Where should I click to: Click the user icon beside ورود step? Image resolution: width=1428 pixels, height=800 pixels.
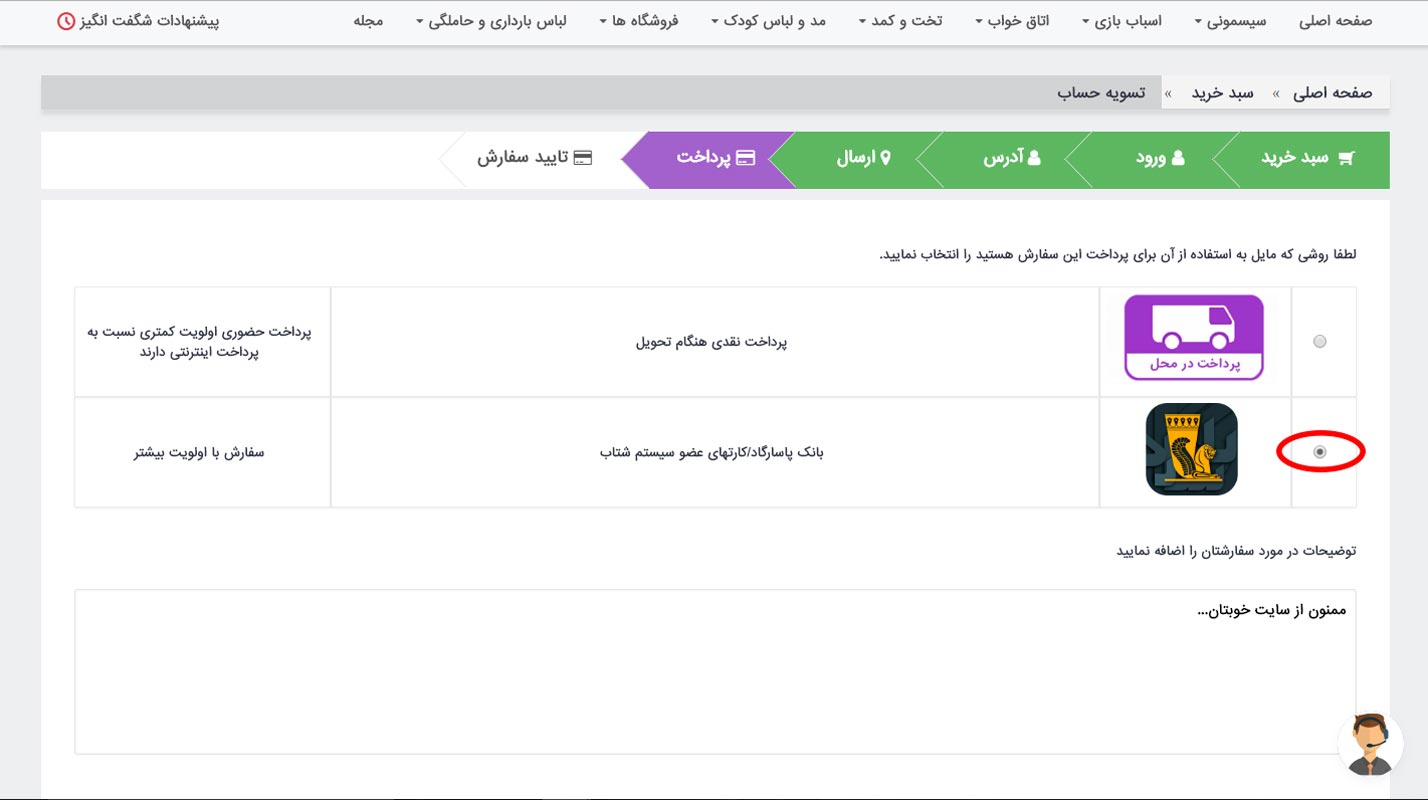1178,158
